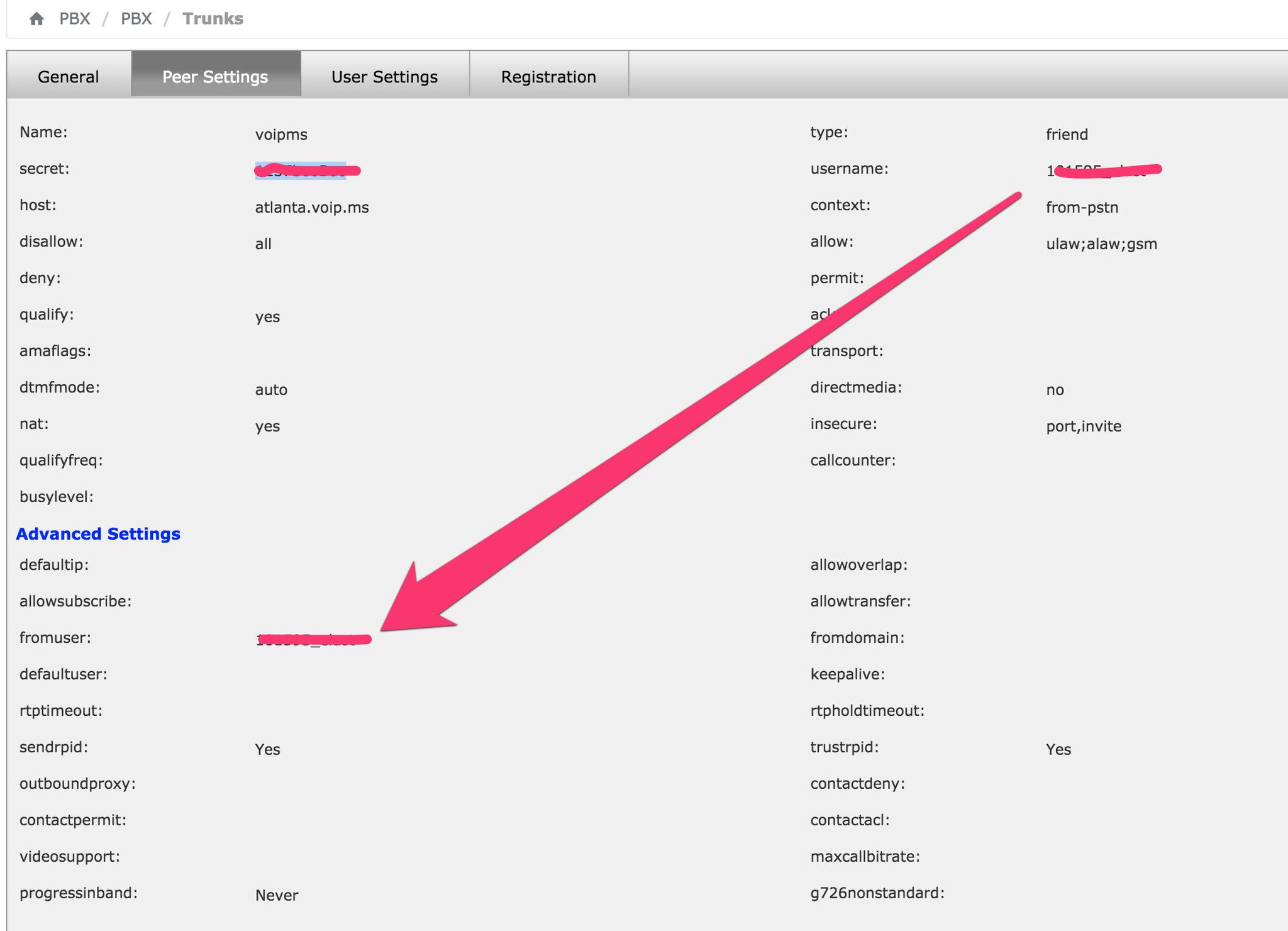Click the insecure value port,invite
This screenshot has width=1288, height=931.
click(1084, 426)
